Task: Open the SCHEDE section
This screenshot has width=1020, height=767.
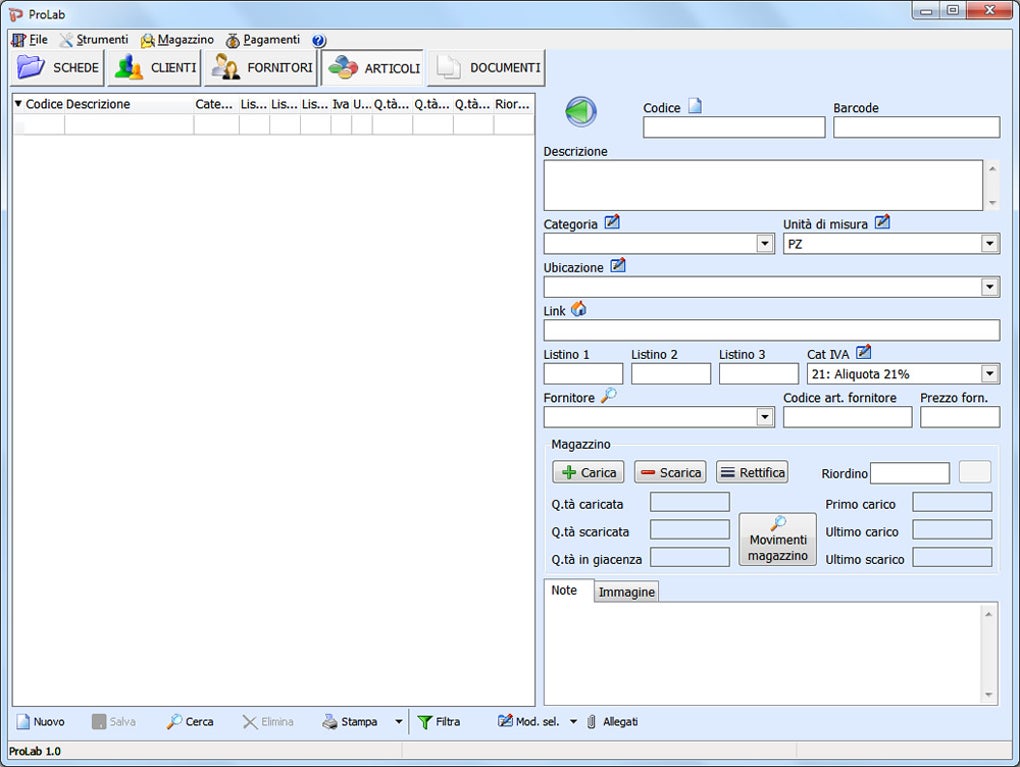Action: coord(57,68)
